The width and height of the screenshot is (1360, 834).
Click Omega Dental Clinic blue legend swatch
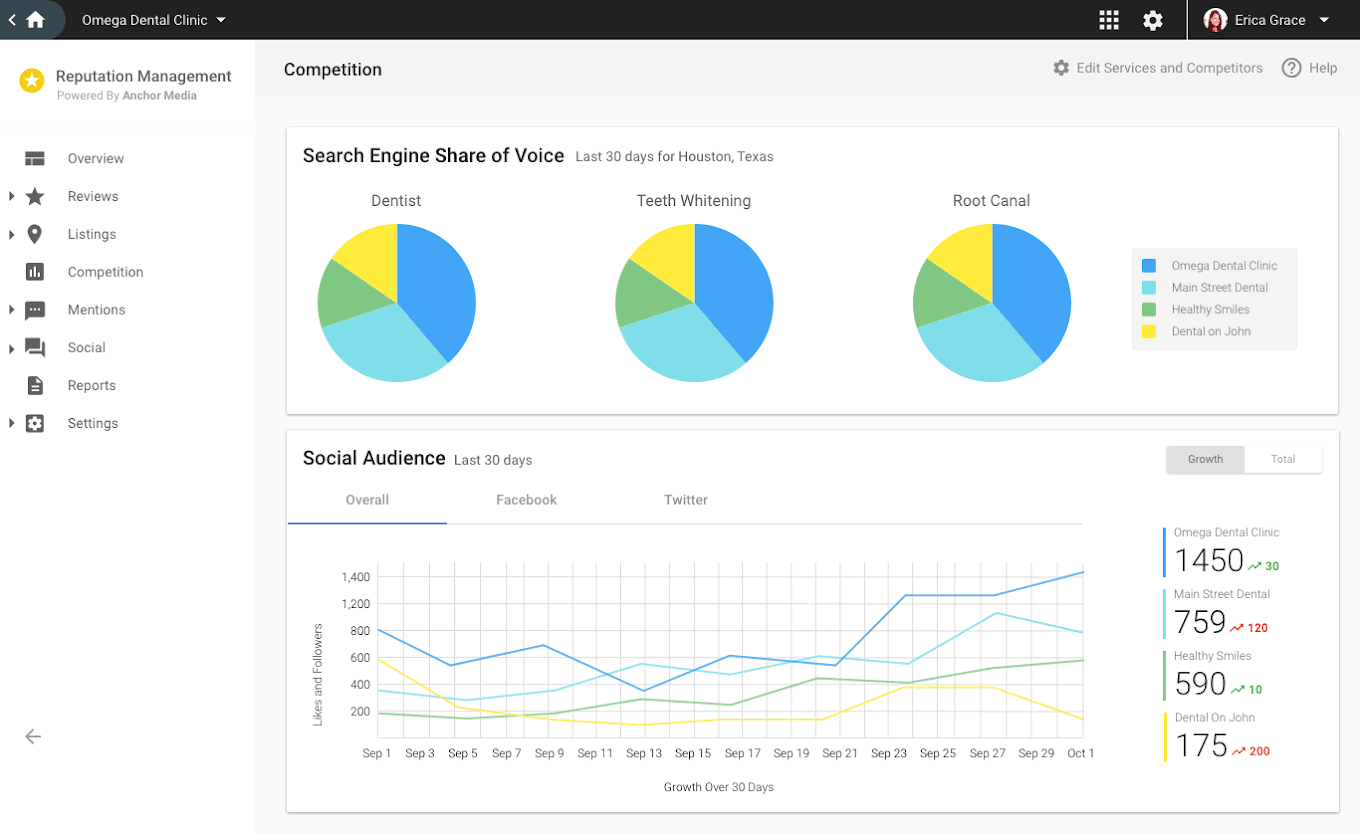(x=1149, y=266)
